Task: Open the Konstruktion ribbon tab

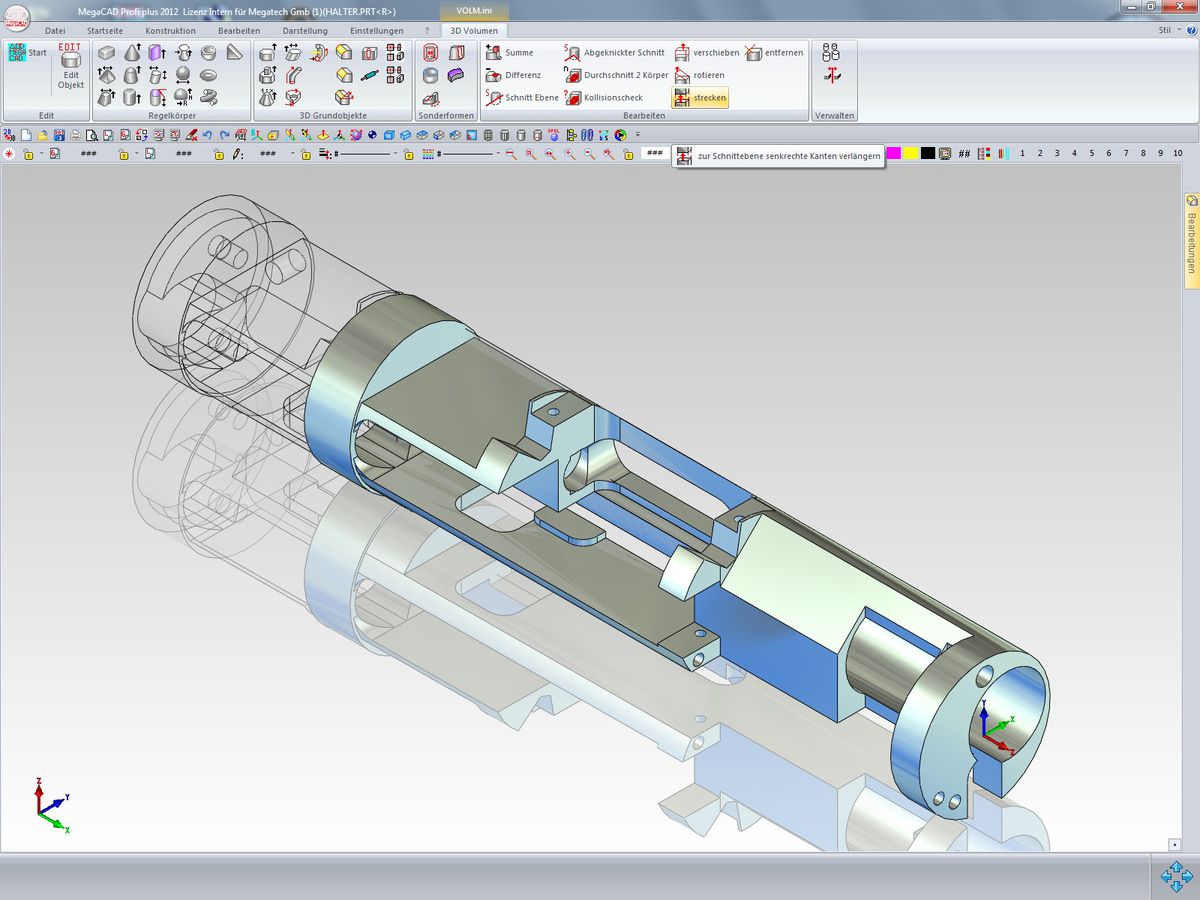Action: 170,31
